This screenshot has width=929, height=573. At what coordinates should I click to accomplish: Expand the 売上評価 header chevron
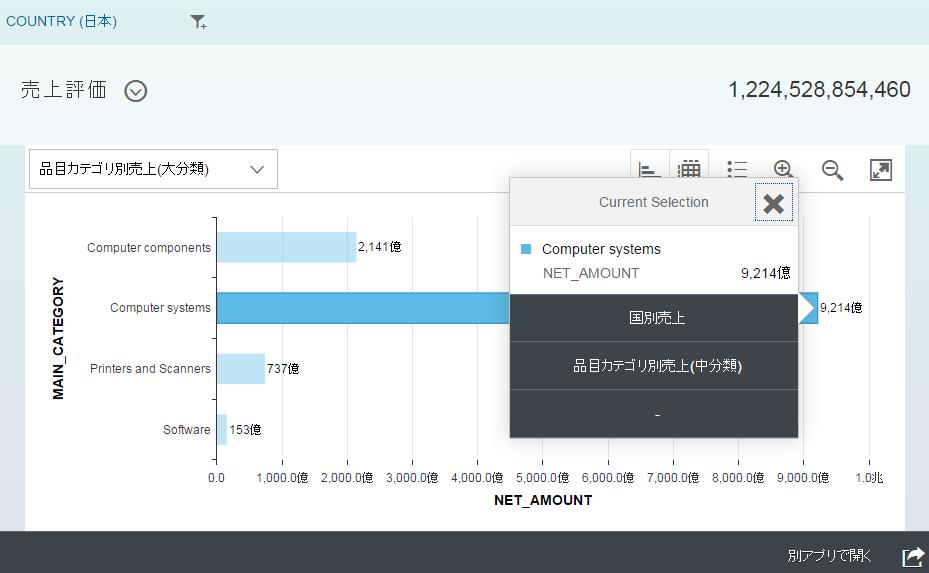click(136, 91)
